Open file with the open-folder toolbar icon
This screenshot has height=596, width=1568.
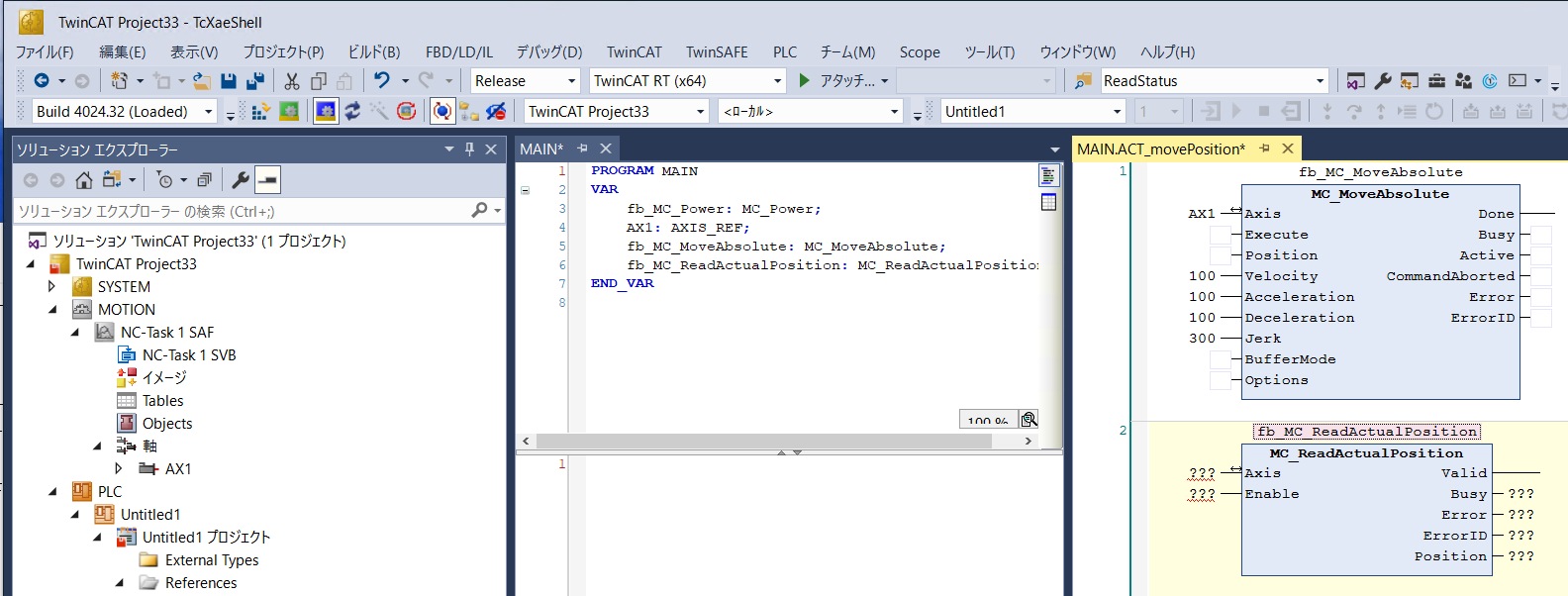pyautogui.click(x=202, y=81)
